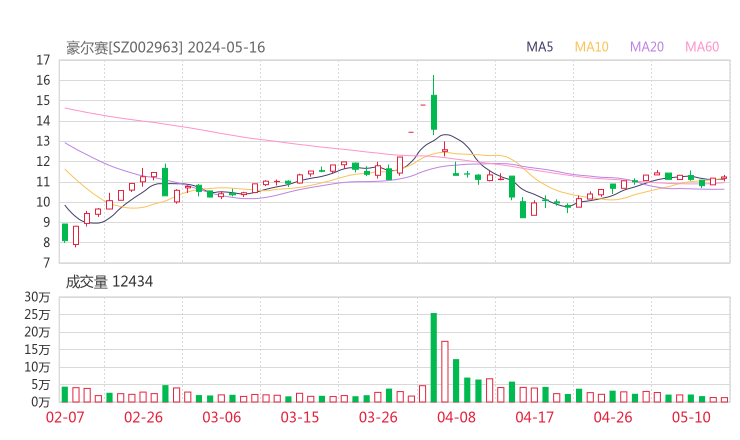Viewport: 740px width, 440px height.
Task: Click the date label 02-26
Action: [143, 417]
